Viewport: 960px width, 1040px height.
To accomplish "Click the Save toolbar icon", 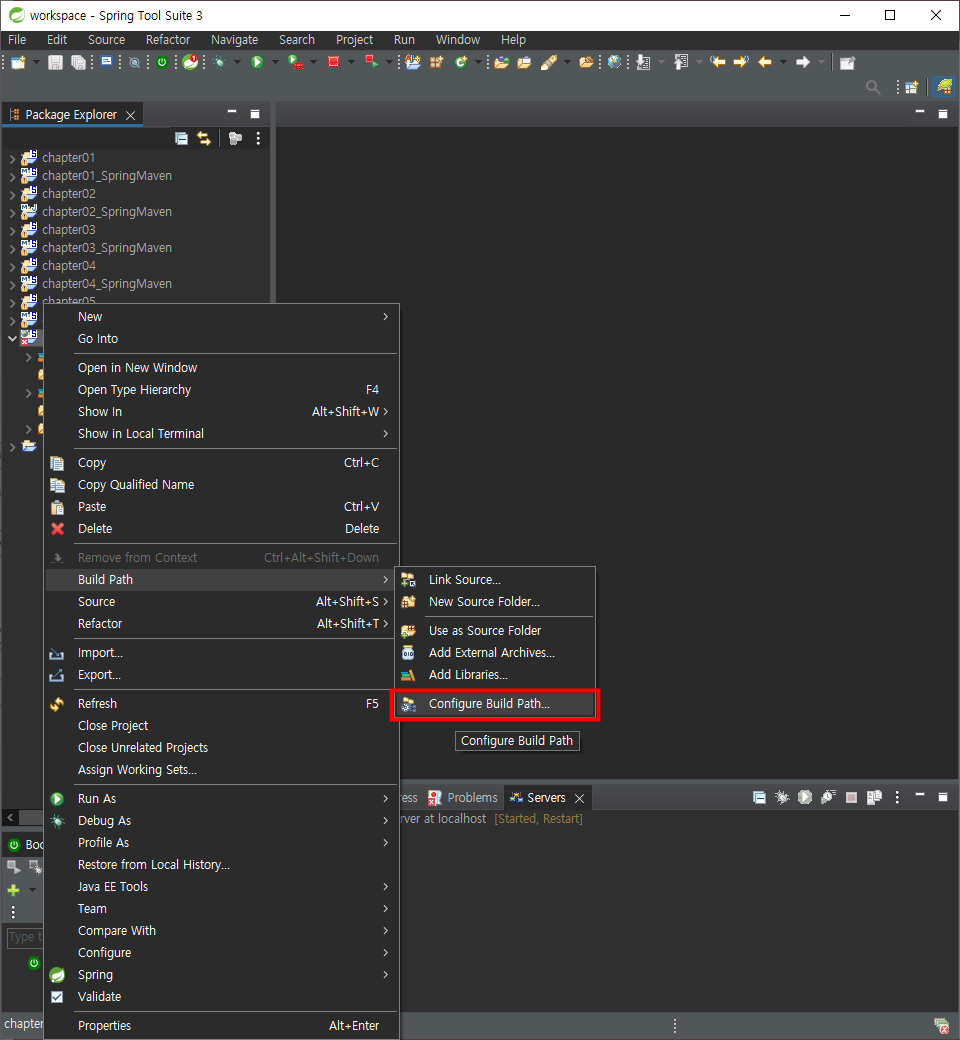I will 56,62.
